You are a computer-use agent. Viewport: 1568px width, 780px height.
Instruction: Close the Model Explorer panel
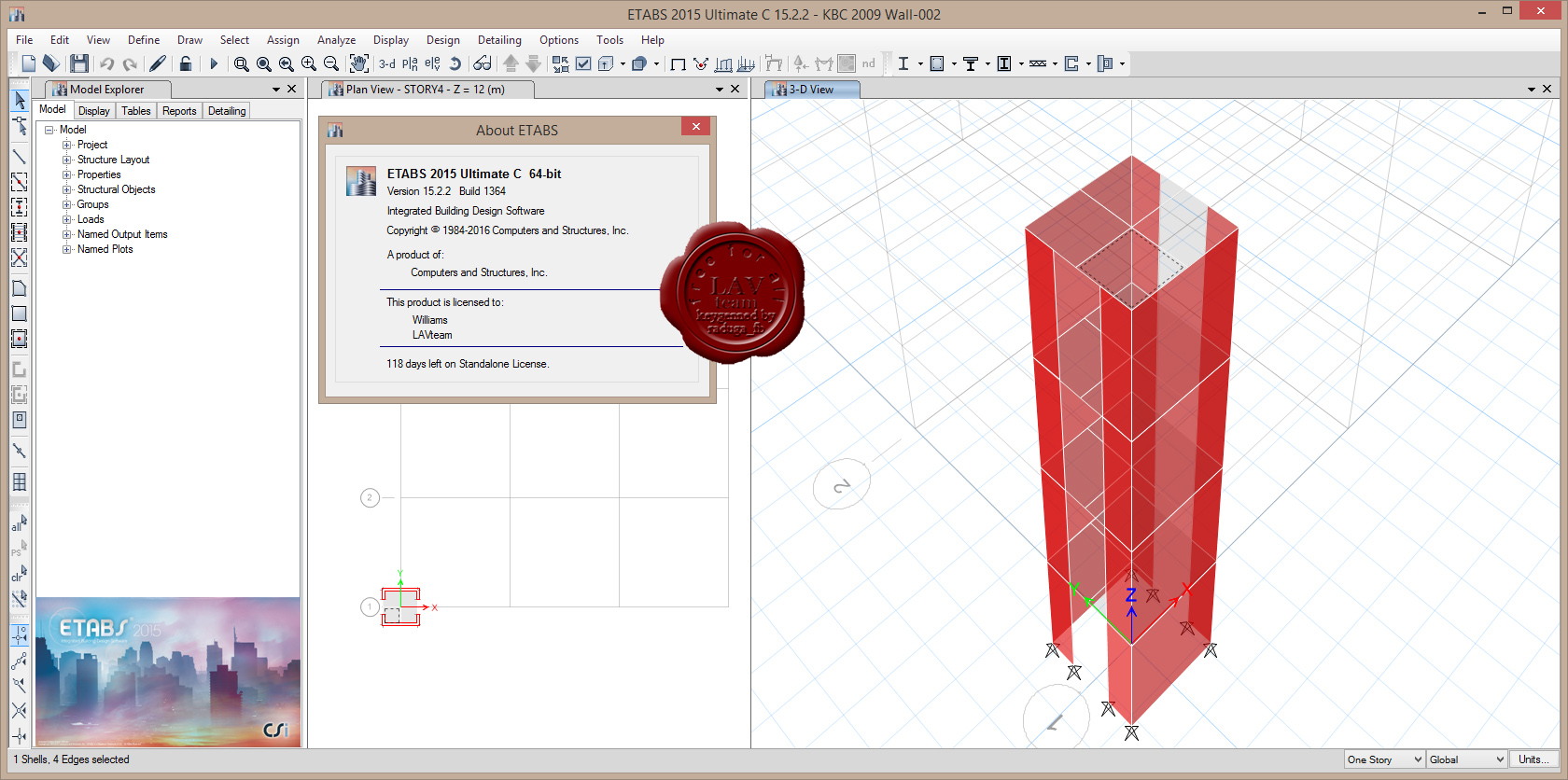point(292,90)
